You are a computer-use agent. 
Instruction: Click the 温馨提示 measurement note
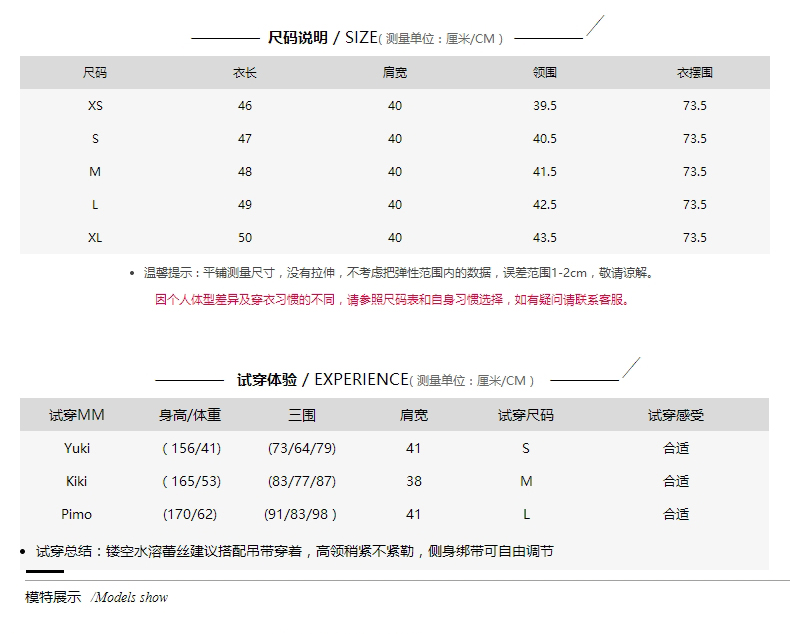coord(398,272)
